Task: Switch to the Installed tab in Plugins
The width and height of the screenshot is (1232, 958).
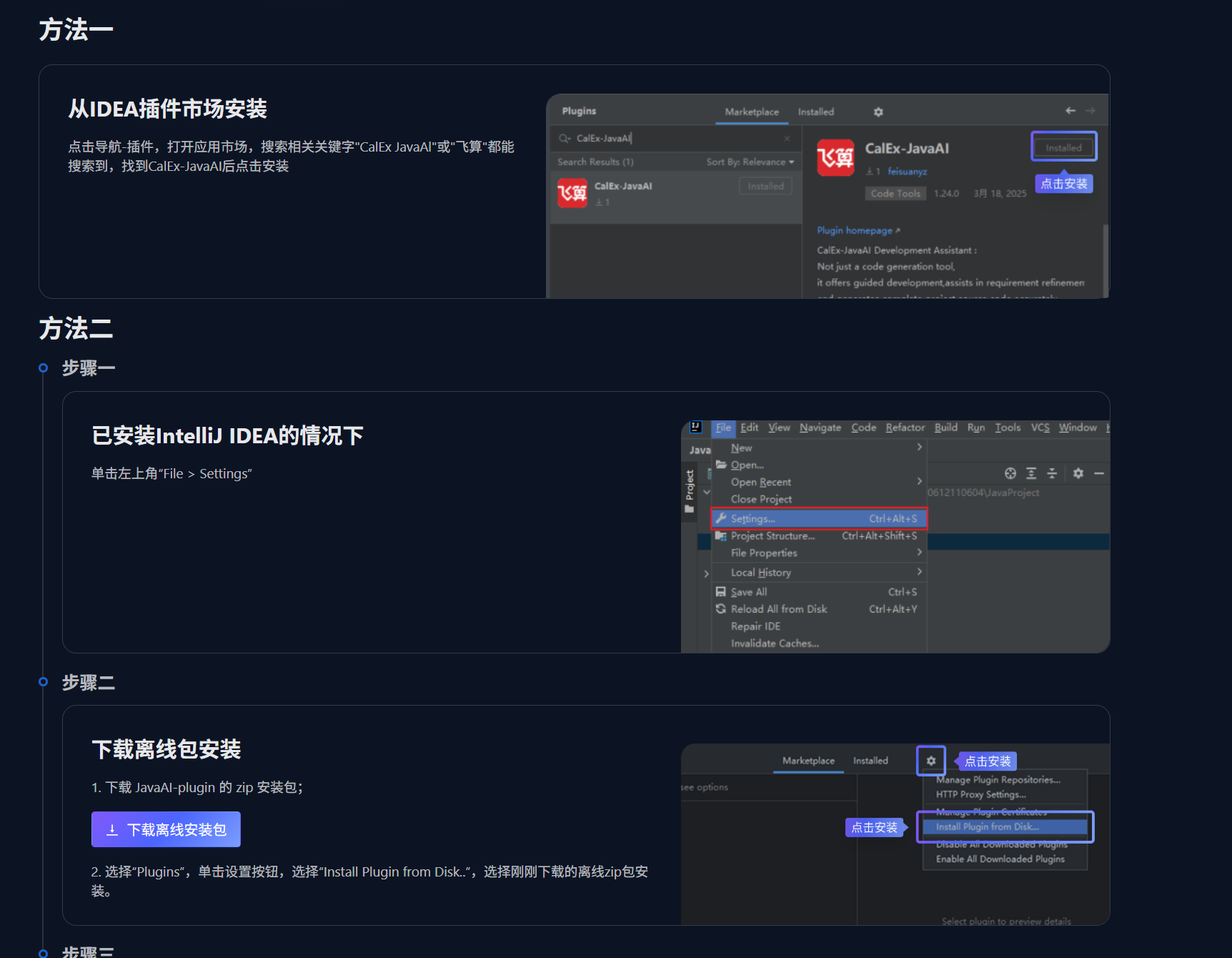Action: tap(815, 112)
